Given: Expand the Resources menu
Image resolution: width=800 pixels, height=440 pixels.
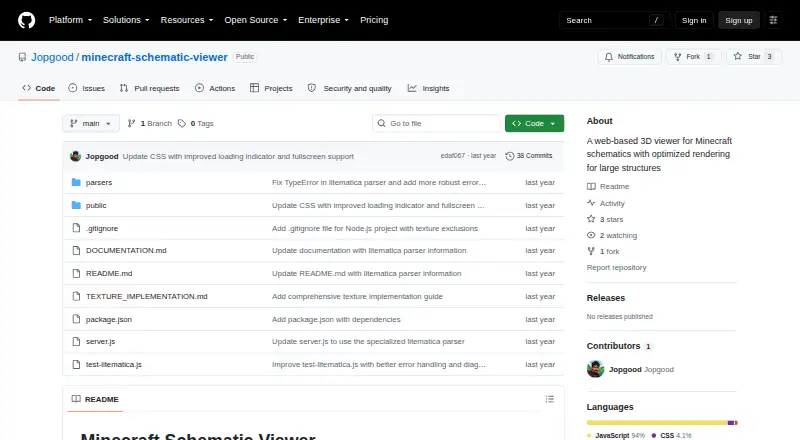Looking at the screenshot, I should 187,20.
